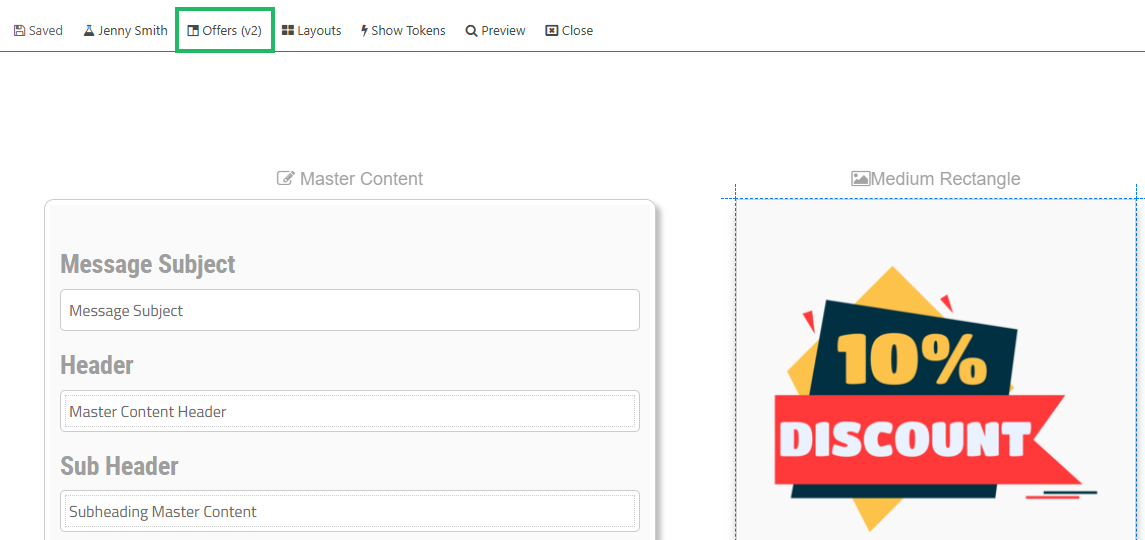
Task: Click the Master Content edit pencil icon
Action: point(286,179)
